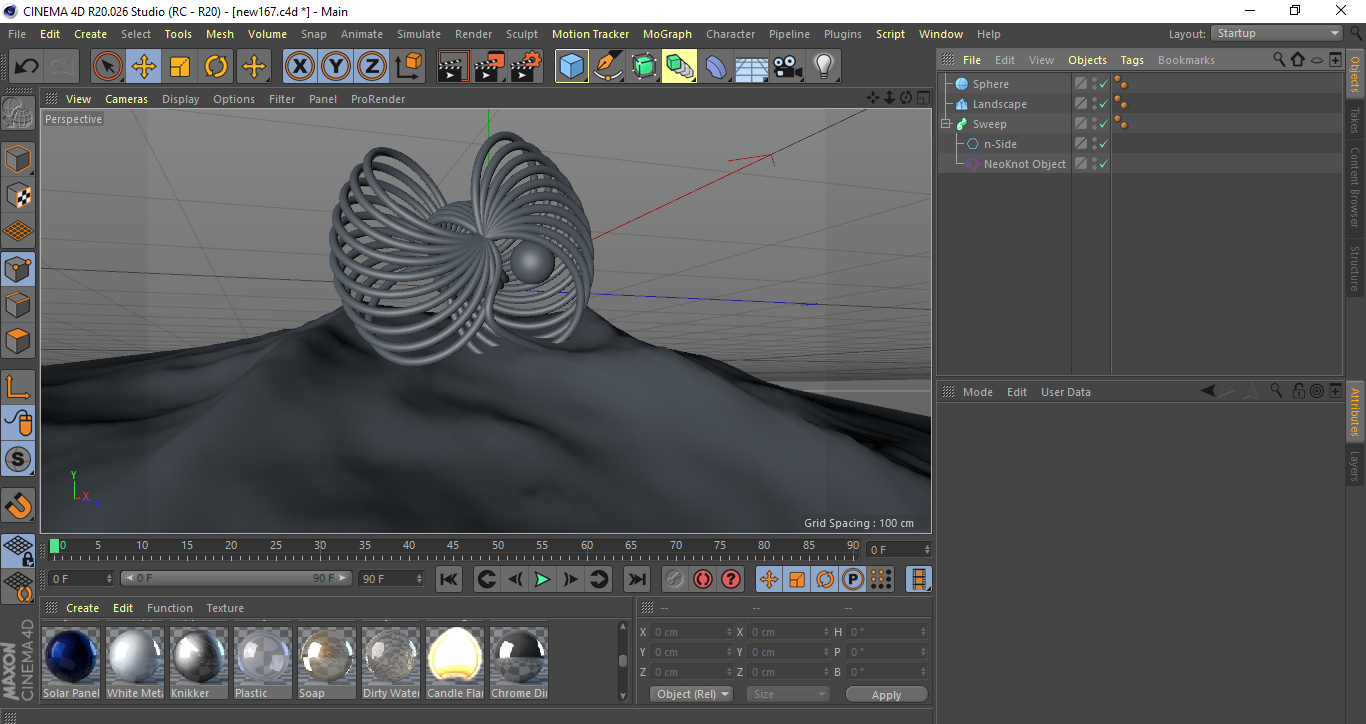
Task: Toggle Y axis lock
Action: click(336, 67)
